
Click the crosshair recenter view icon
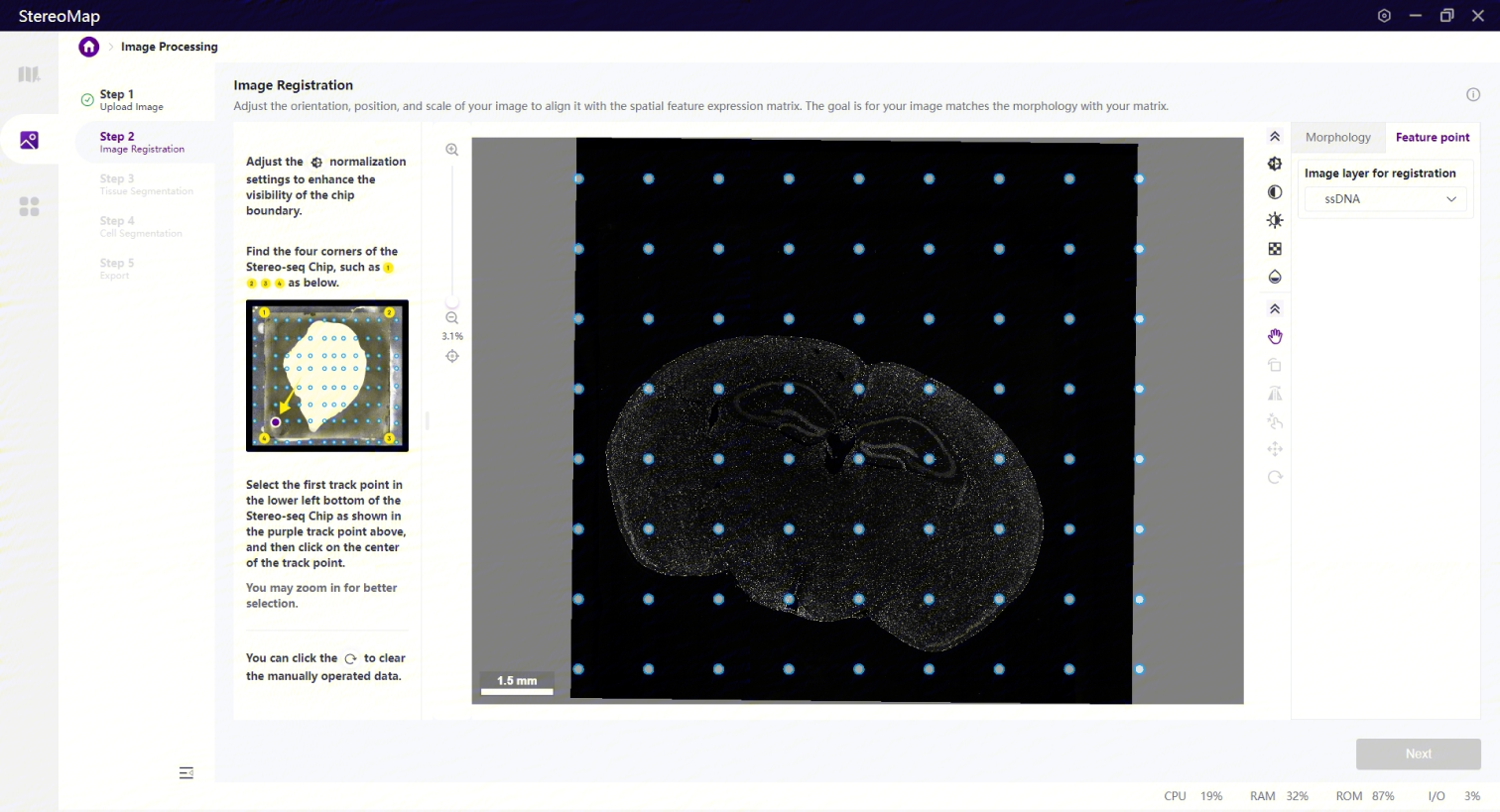click(452, 356)
